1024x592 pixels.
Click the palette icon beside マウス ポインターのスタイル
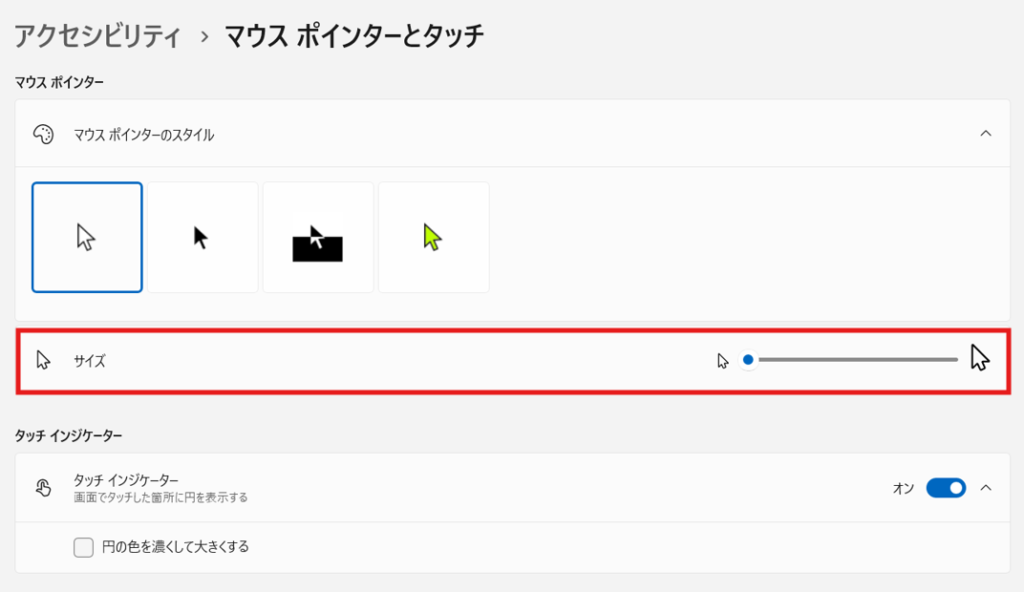(x=43, y=134)
